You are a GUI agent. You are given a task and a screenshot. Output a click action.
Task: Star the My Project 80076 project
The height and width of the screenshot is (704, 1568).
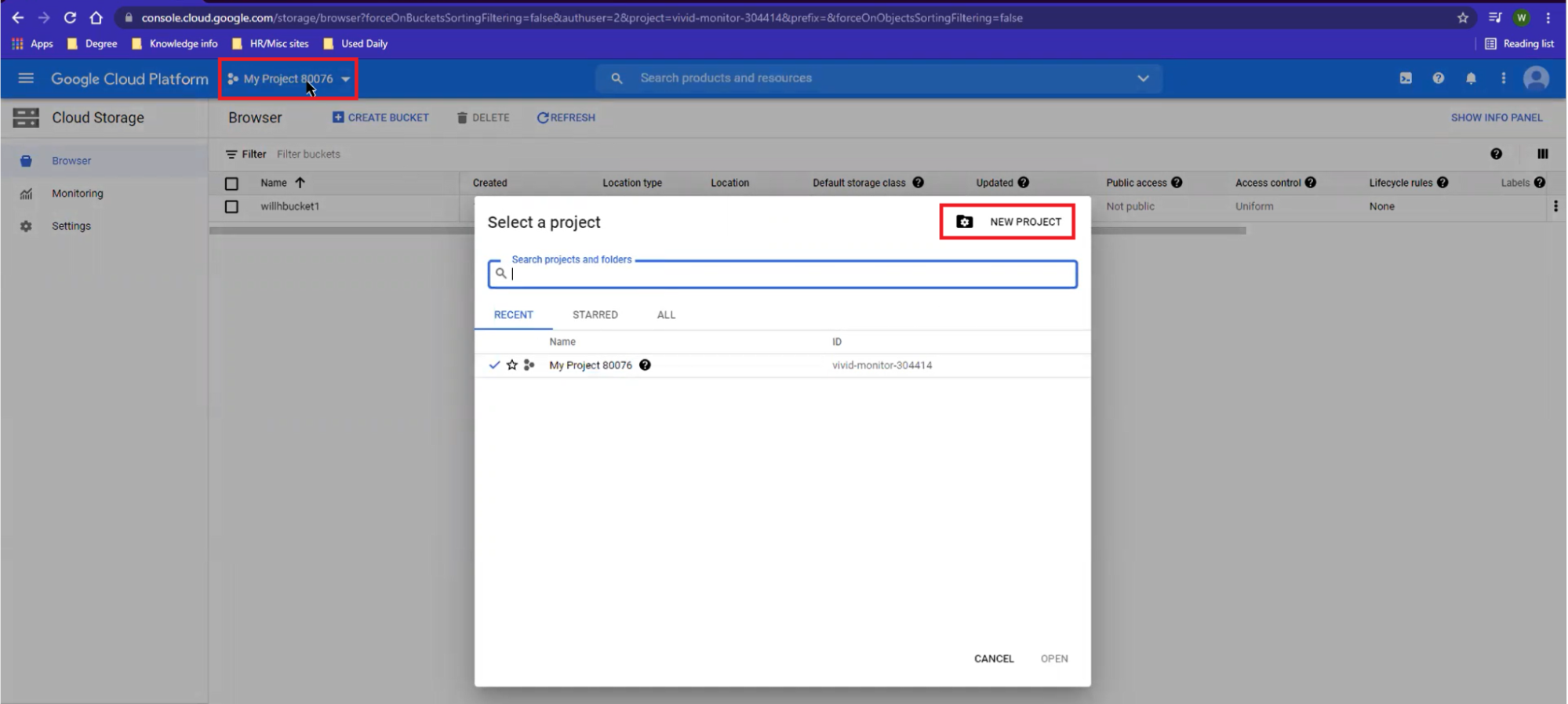tap(512, 365)
